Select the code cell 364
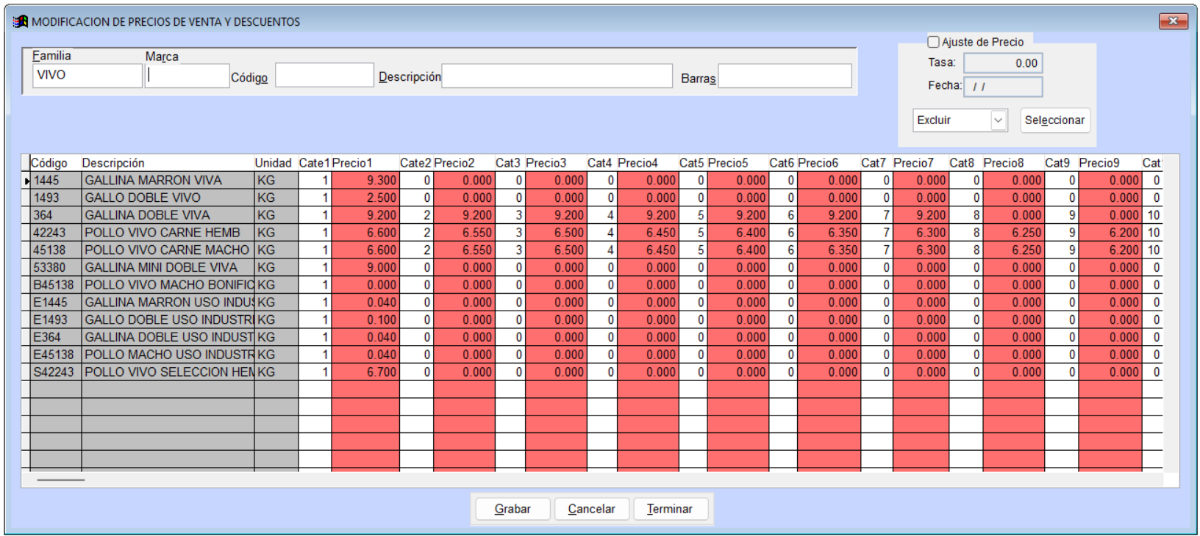 (x=55, y=215)
